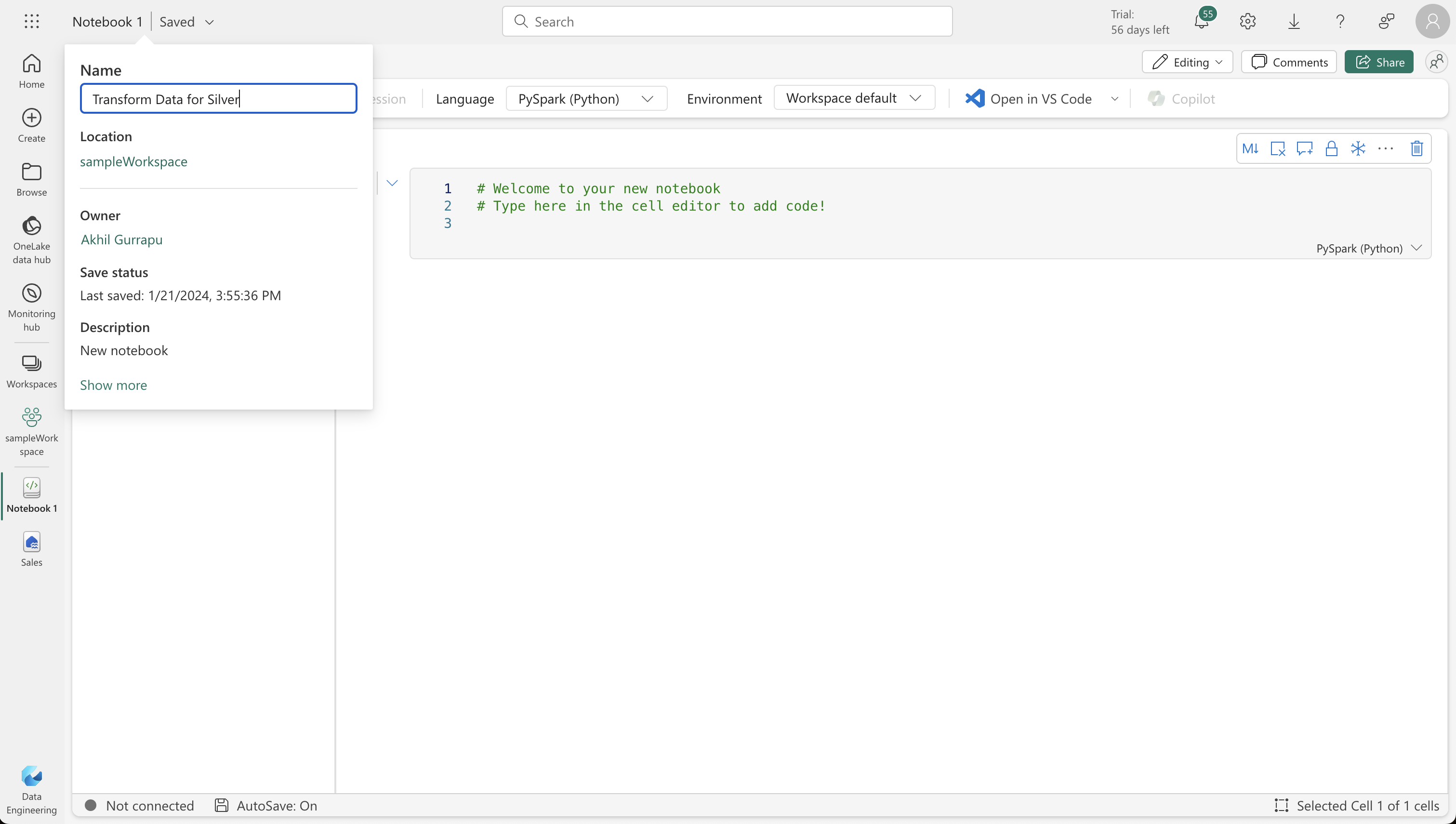The width and height of the screenshot is (1456, 824).
Task: Open the Environment Workspace default dropdown
Action: pyautogui.click(x=854, y=98)
